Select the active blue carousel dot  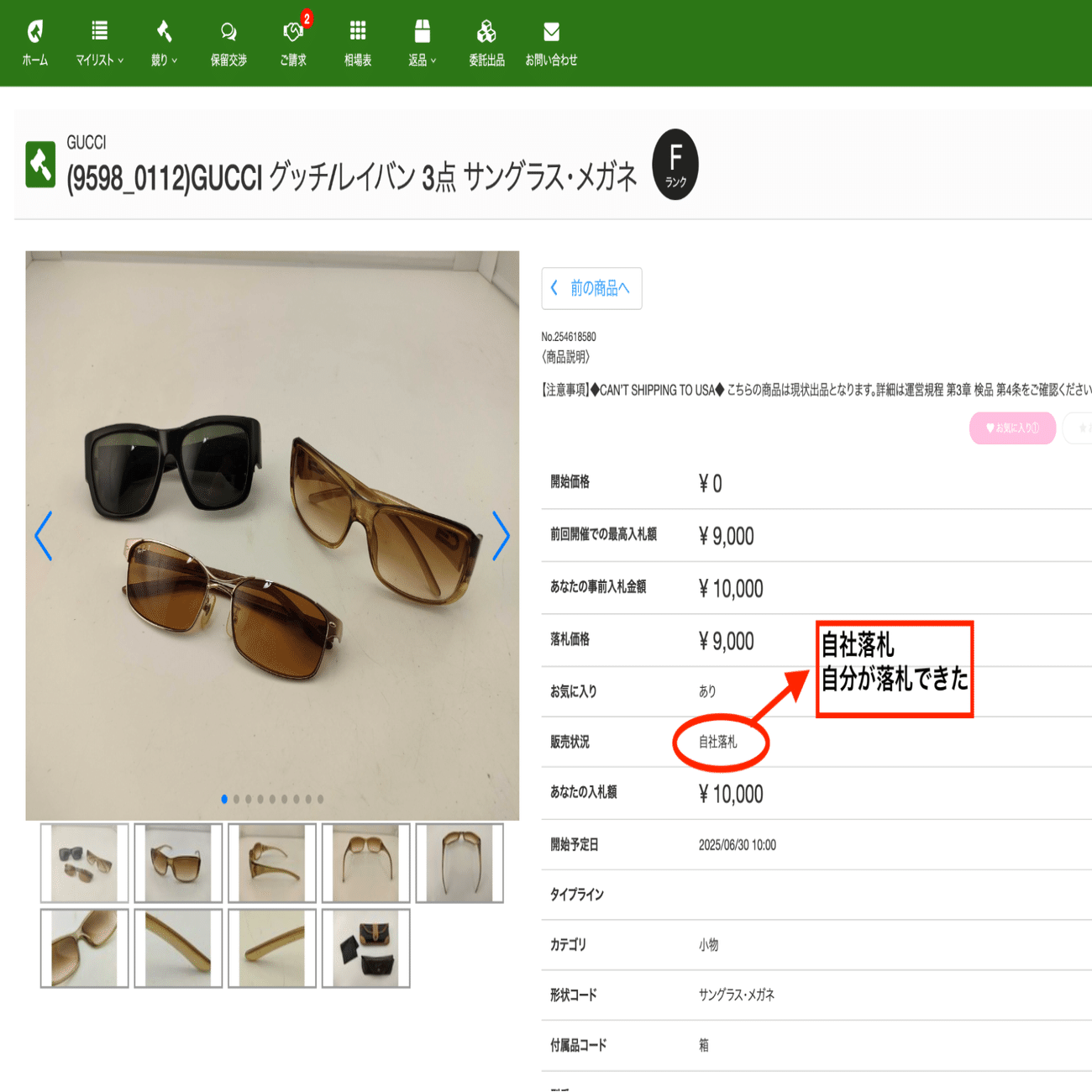(224, 799)
